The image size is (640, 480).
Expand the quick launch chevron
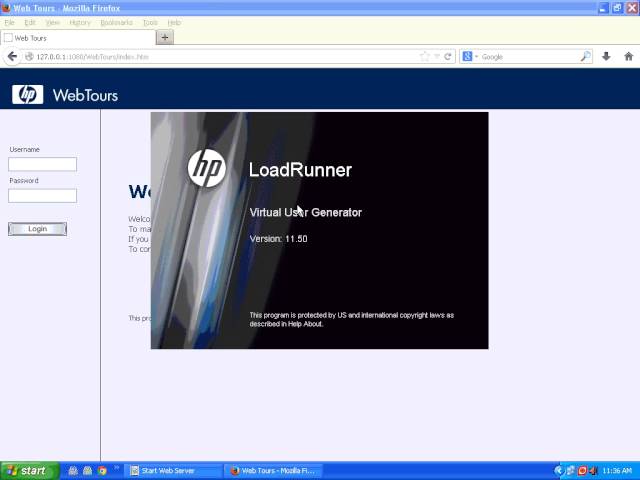pyautogui.click(x=116, y=468)
